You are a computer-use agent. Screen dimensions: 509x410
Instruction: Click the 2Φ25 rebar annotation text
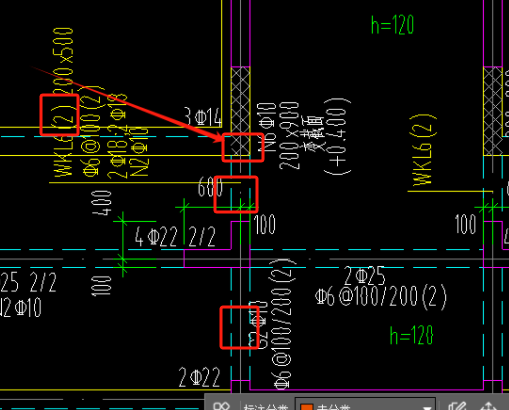pyautogui.click(x=365, y=276)
